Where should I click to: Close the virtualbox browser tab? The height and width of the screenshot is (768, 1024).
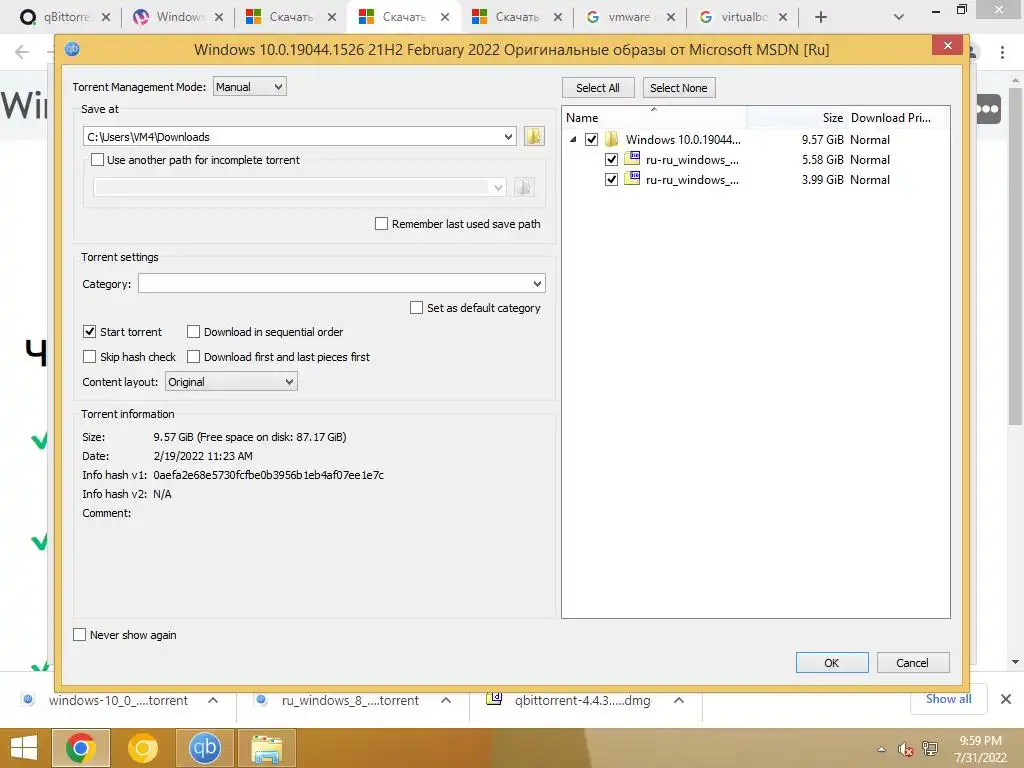pyautogui.click(x=783, y=17)
